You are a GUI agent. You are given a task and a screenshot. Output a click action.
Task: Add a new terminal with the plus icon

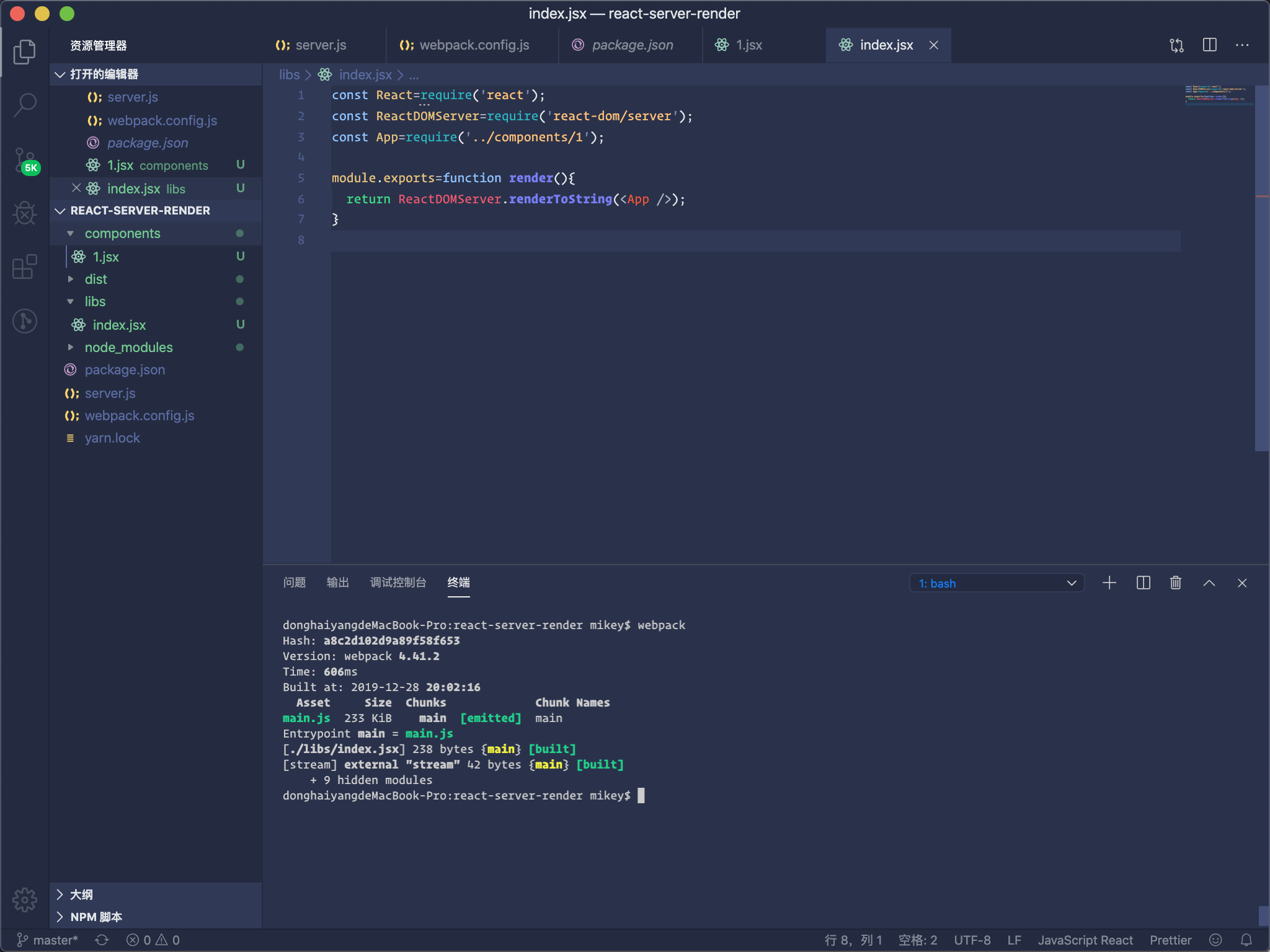point(1109,583)
